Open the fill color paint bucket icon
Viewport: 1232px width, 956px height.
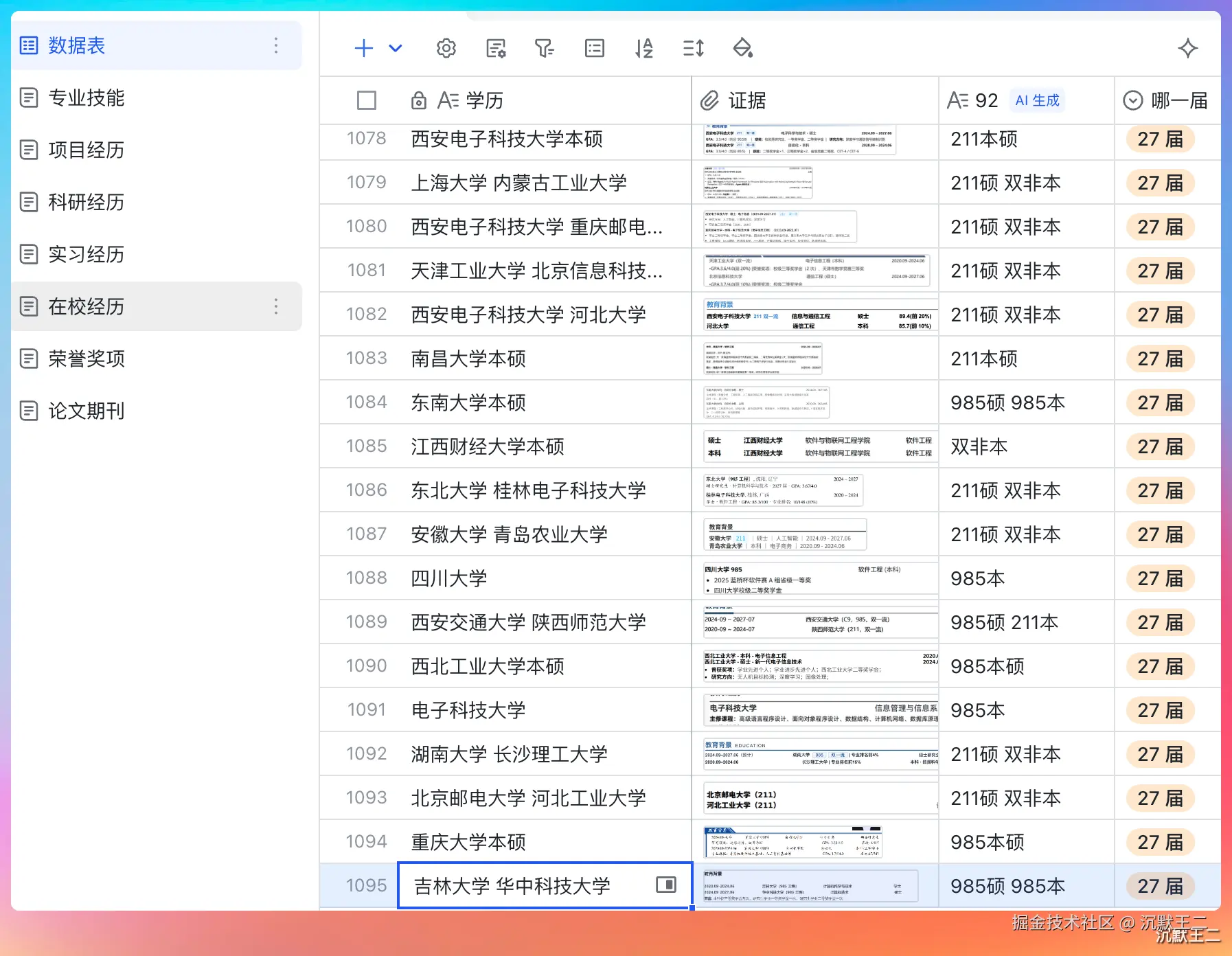tap(743, 48)
